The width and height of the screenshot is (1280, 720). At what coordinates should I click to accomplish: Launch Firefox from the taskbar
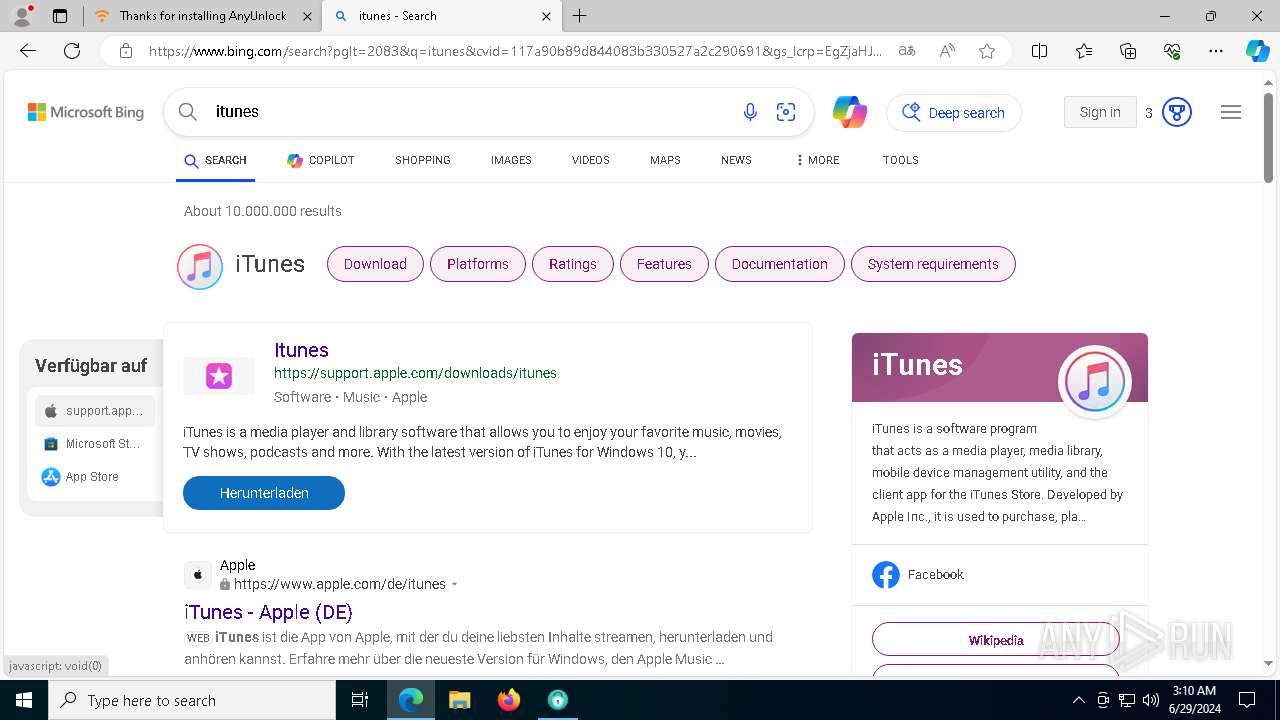tap(508, 700)
